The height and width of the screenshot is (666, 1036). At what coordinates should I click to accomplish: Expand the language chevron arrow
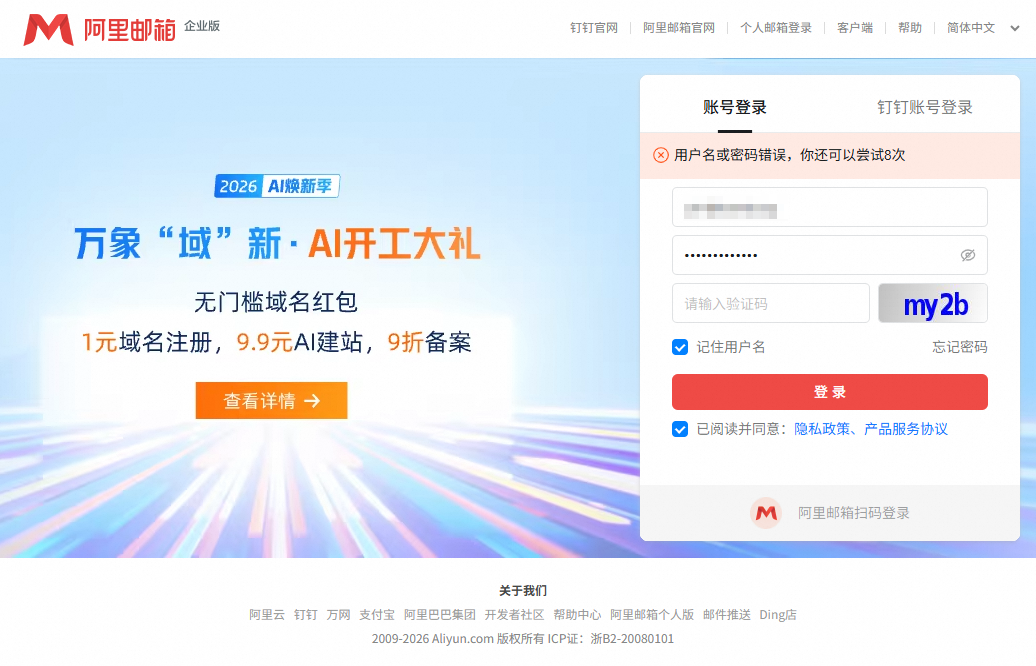click(1015, 28)
